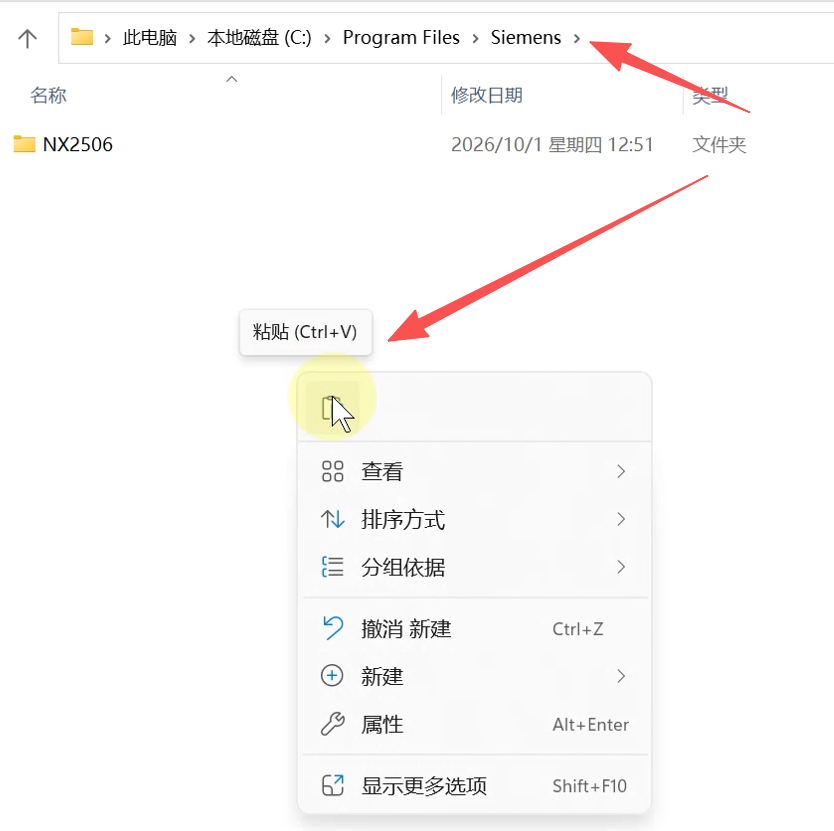Viewport: 834px width, 831px height.
Task: Click the 属性 wrench icon
Action: pos(332,724)
